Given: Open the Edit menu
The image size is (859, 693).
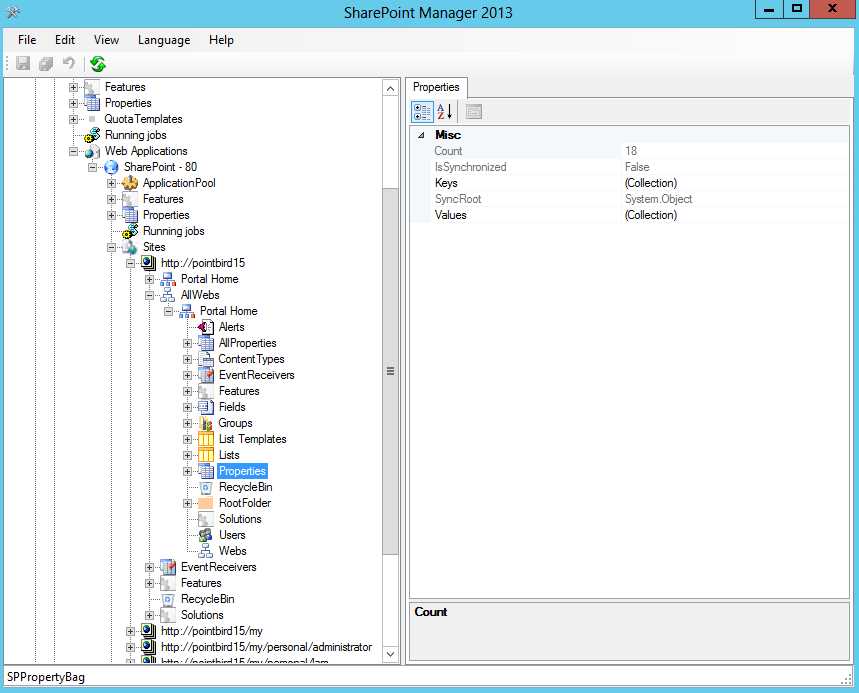Looking at the screenshot, I should (65, 40).
